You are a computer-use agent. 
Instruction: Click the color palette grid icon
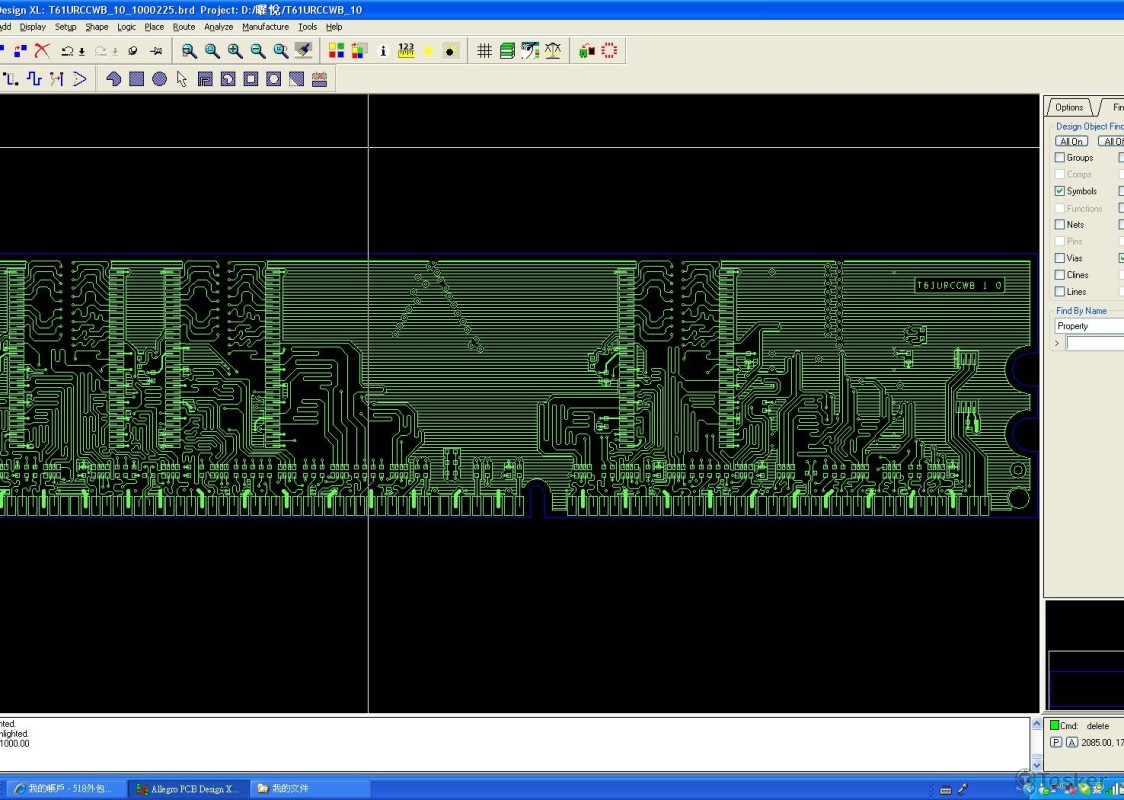pyautogui.click(x=336, y=50)
